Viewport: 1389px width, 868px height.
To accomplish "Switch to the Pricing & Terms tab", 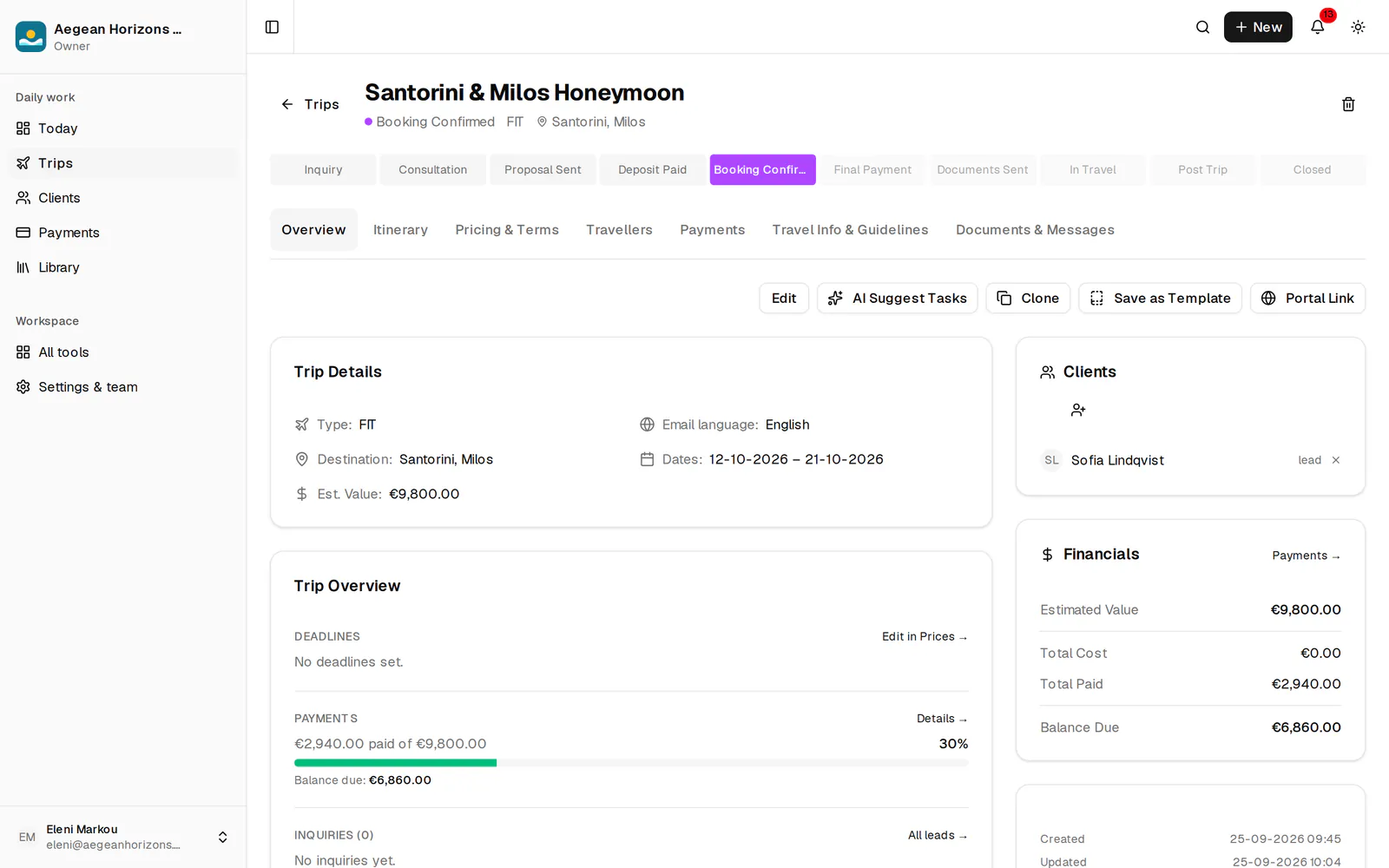I will pos(507,230).
